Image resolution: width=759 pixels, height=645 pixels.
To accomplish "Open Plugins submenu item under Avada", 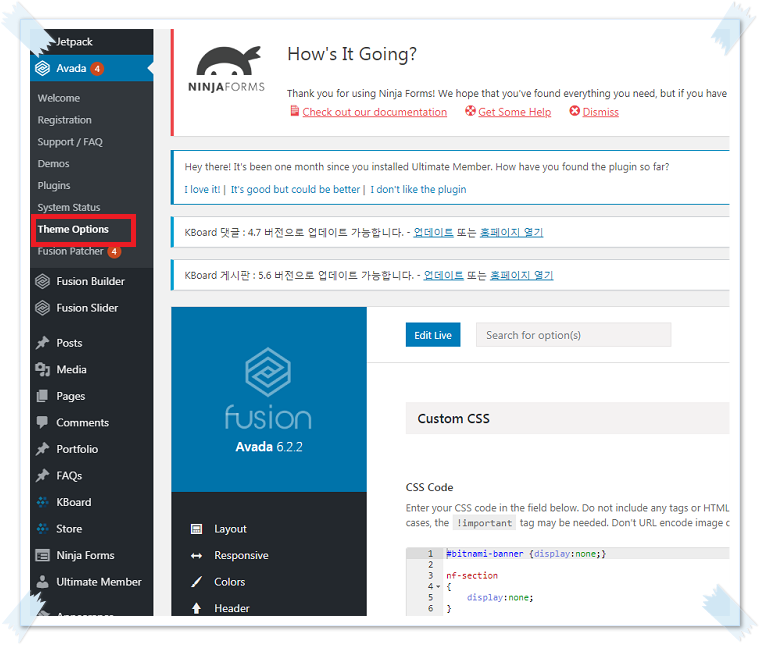I will point(54,185).
